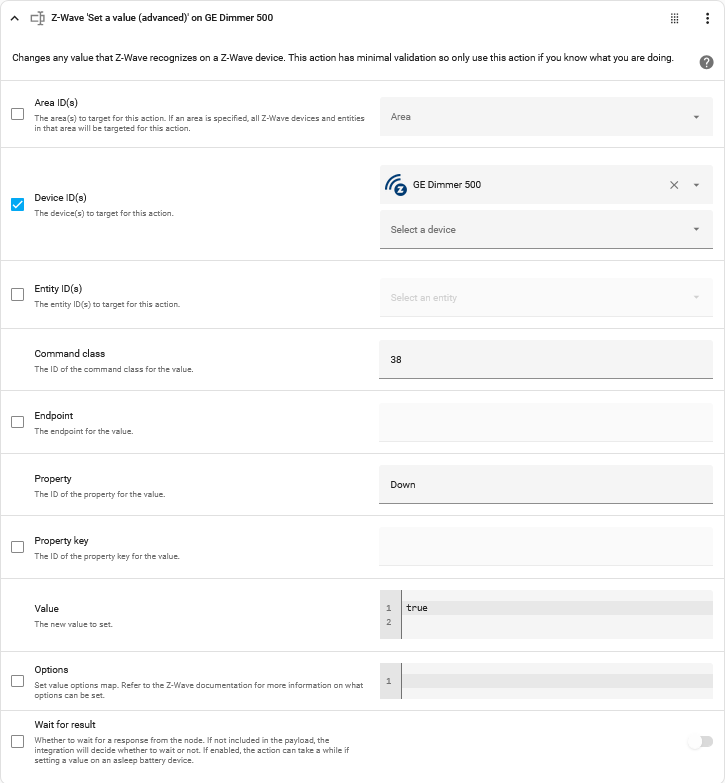Enable the Options checkbox
The height and width of the screenshot is (784, 725).
coord(18,681)
